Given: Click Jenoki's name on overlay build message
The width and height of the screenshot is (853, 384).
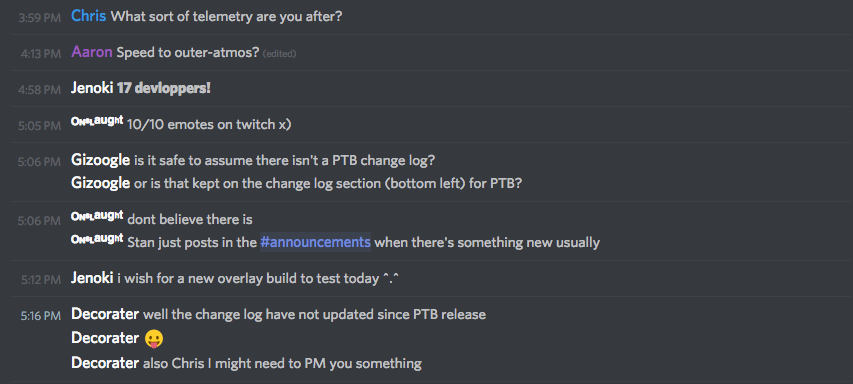Looking at the screenshot, I should point(92,278).
